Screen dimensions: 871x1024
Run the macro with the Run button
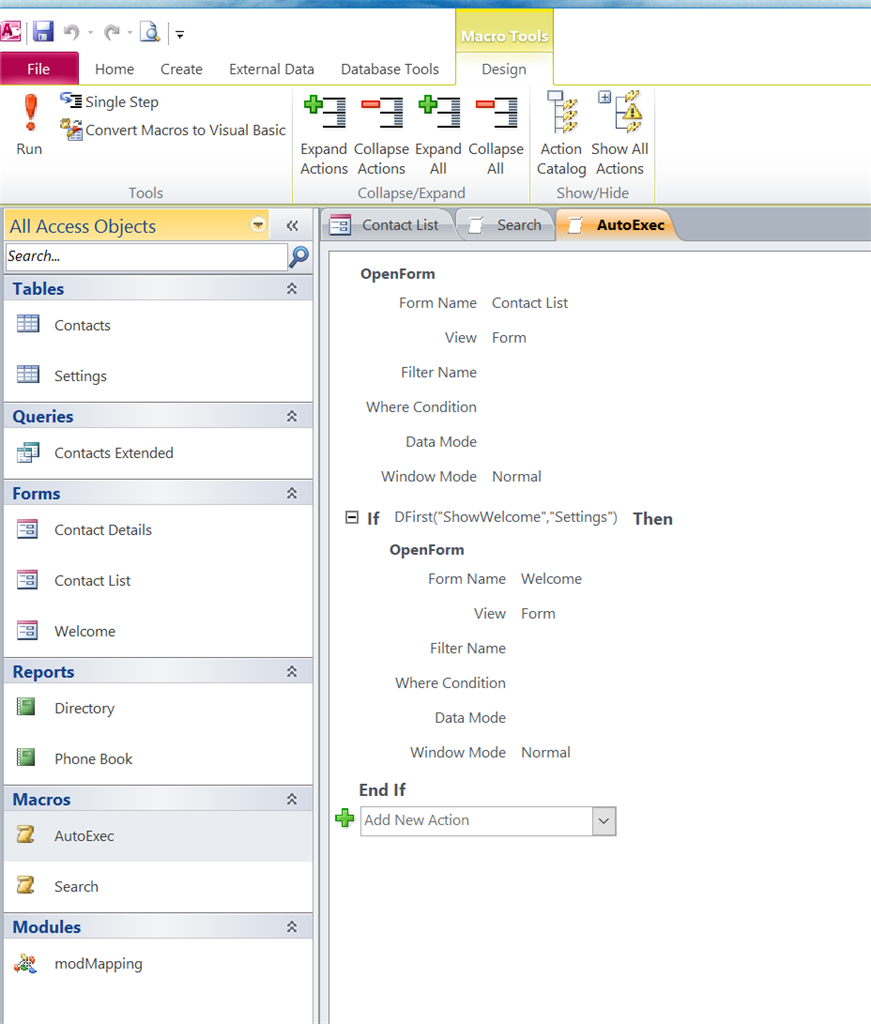(x=29, y=125)
